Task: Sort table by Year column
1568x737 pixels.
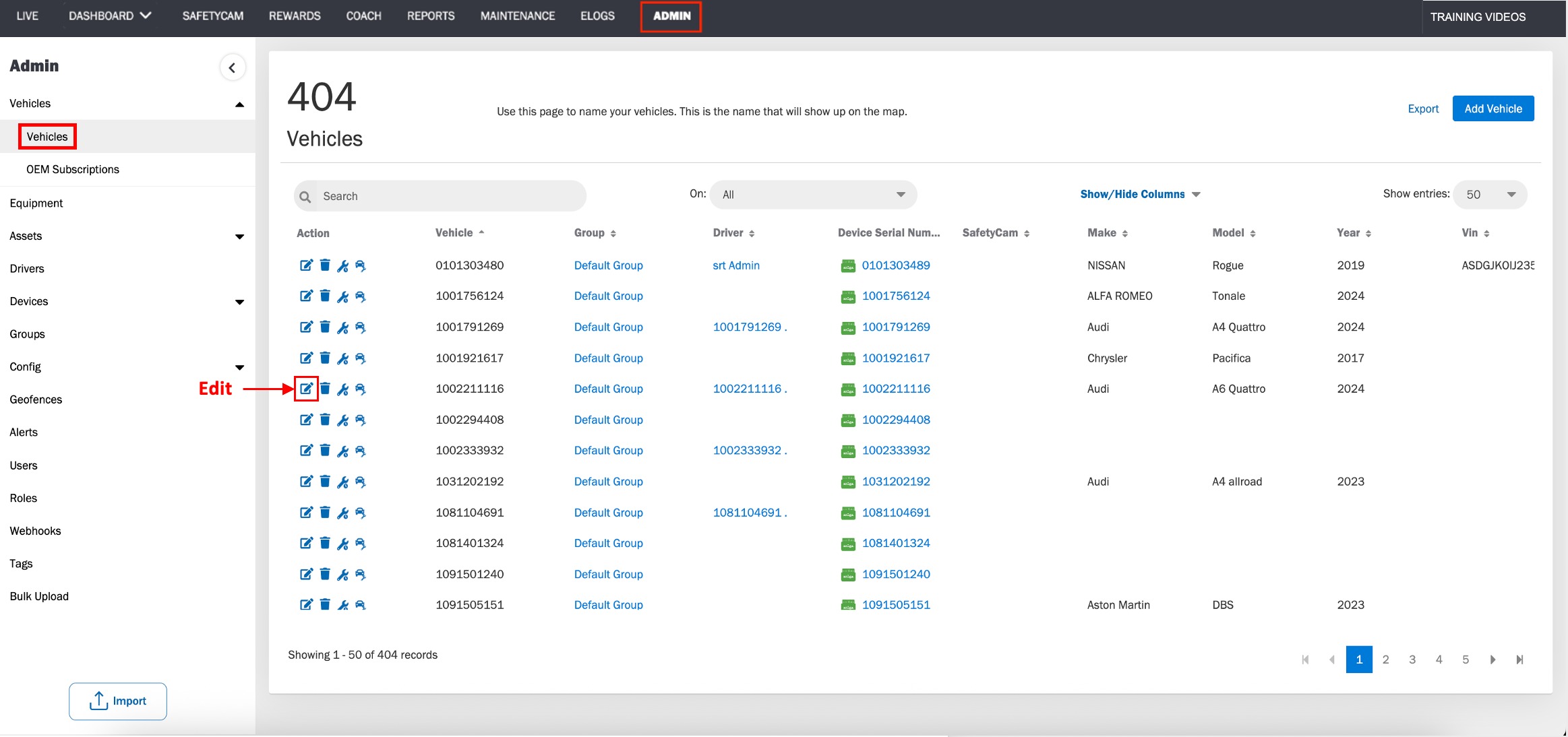Action: (1354, 232)
